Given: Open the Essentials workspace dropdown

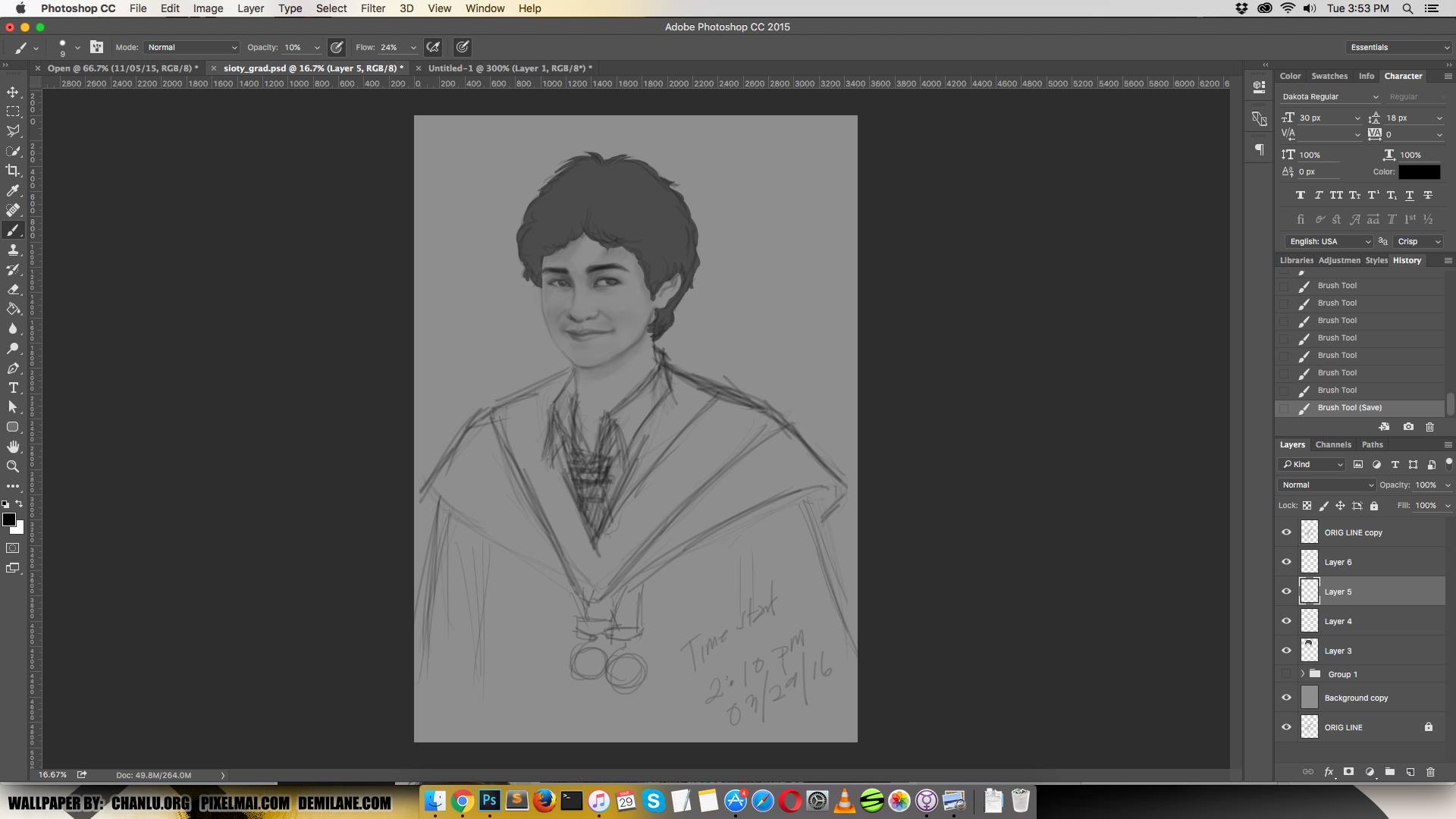Looking at the screenshot, I should click(x=1399, y=47).
